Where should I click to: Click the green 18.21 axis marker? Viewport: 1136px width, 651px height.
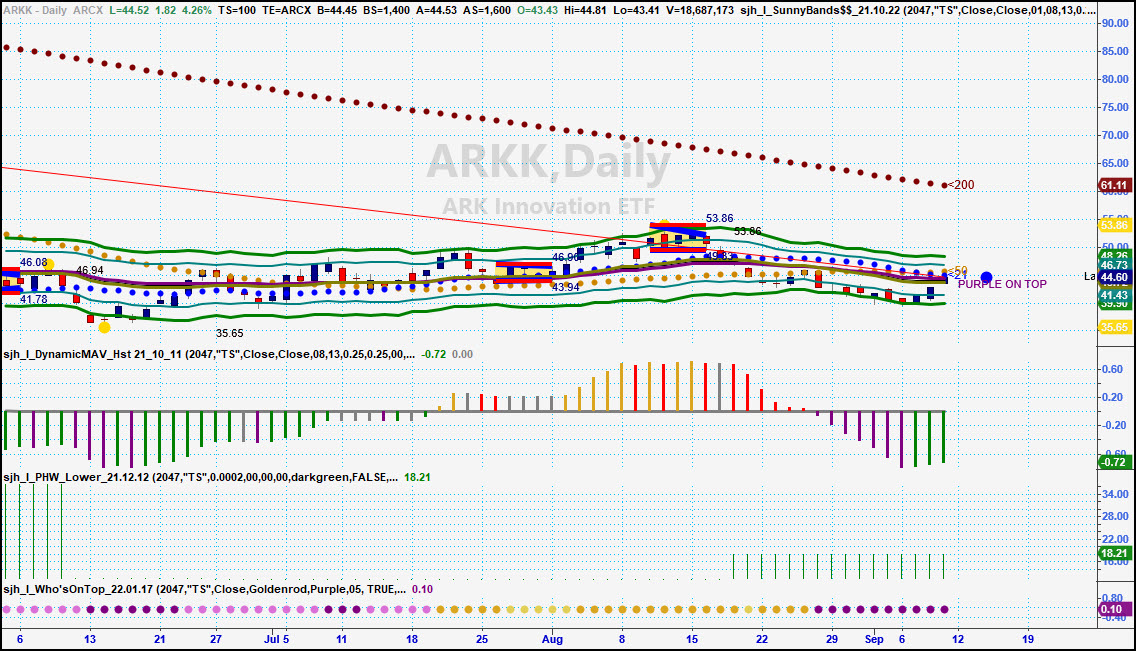1114,553
